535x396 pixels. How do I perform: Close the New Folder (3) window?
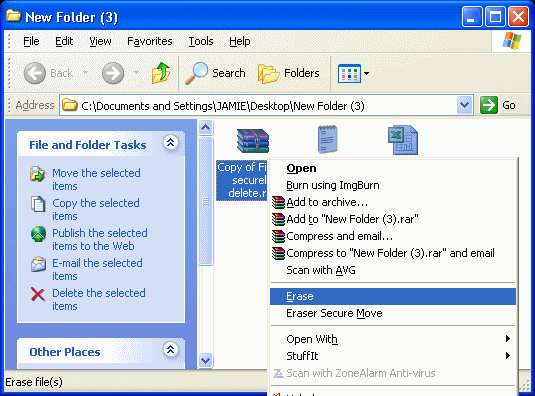click(x=519, y=16)
